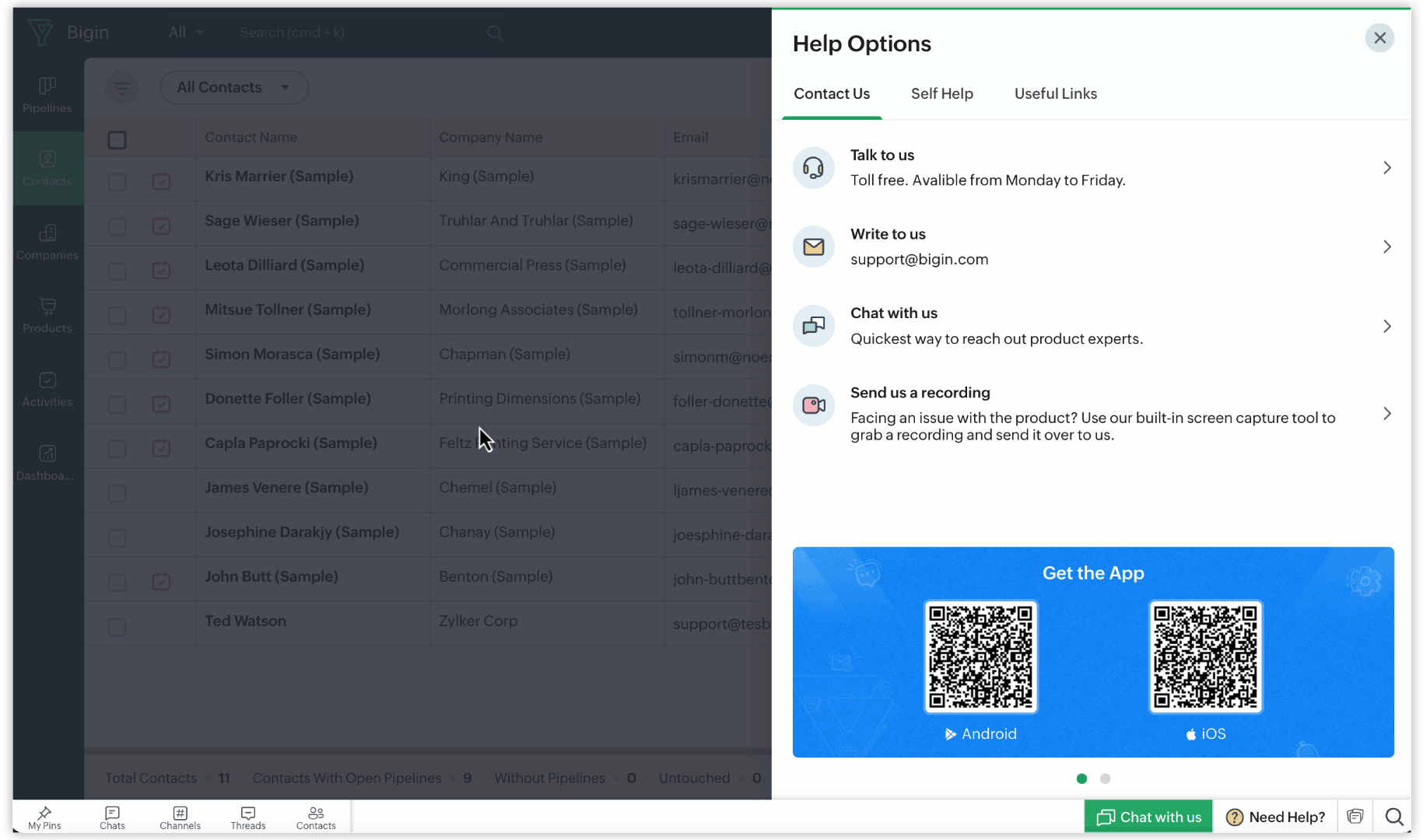Viewport: 1423px width, 840px height.
Task: Check the Donette Foller row checkbox
Action: [x=117, y=404]
